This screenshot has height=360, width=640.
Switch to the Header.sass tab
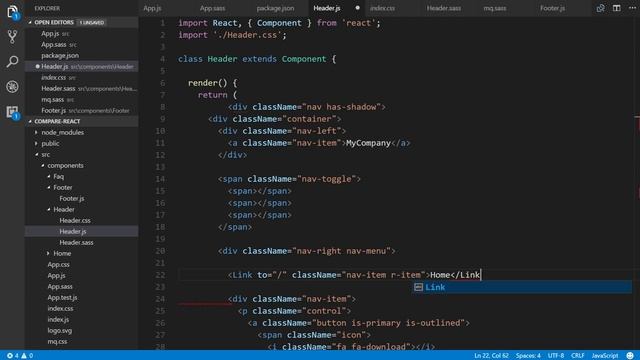click(x=444, y=8)
